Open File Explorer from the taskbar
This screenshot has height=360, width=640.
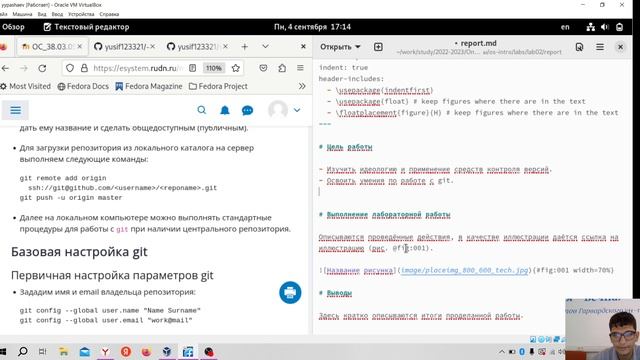64,351
